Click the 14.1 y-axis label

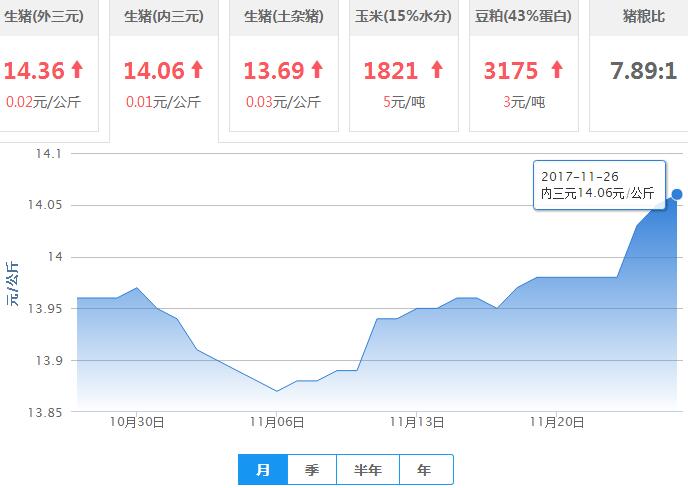coord(49,154)
